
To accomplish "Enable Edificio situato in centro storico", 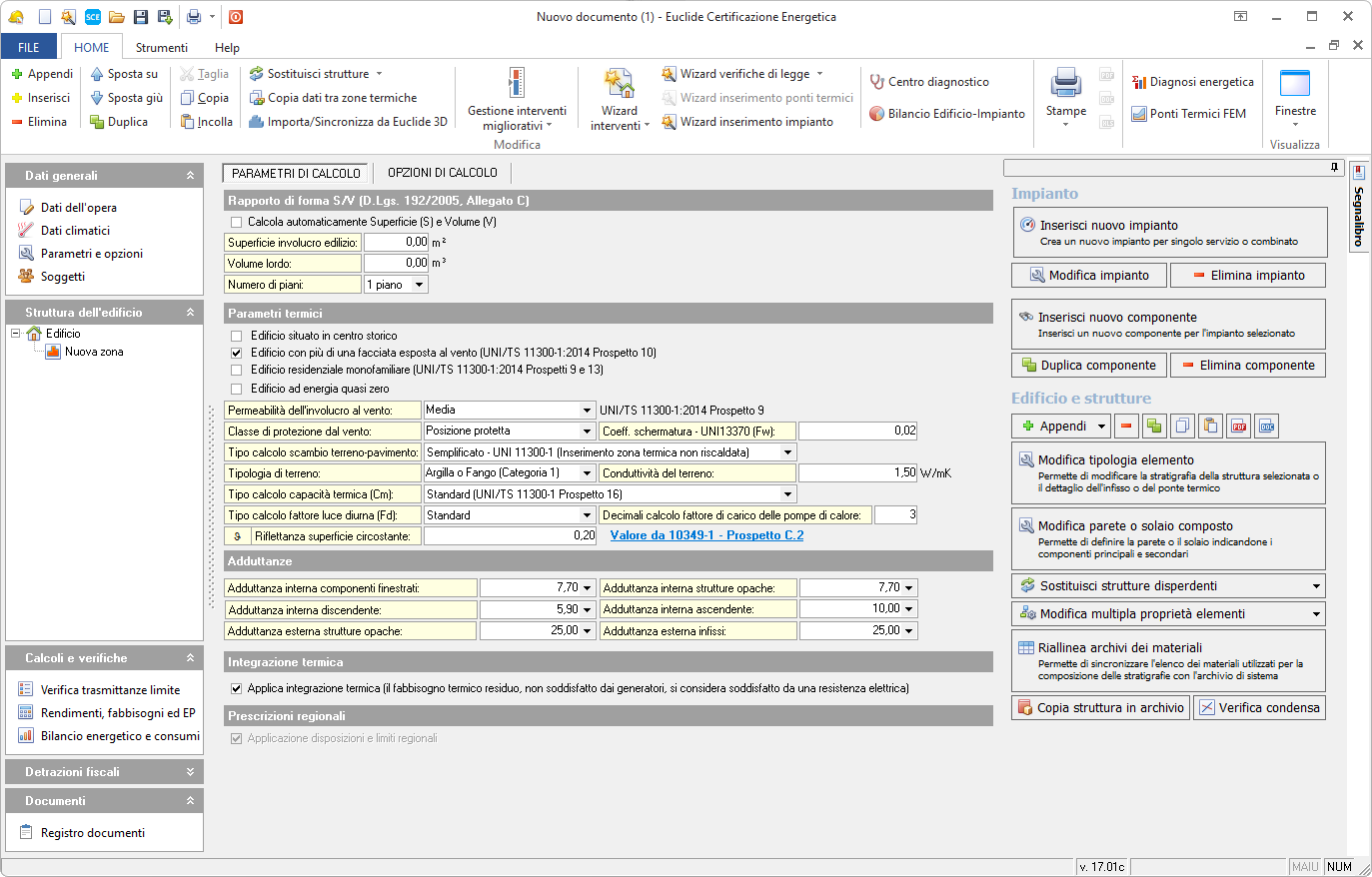I will coord(237,337).
